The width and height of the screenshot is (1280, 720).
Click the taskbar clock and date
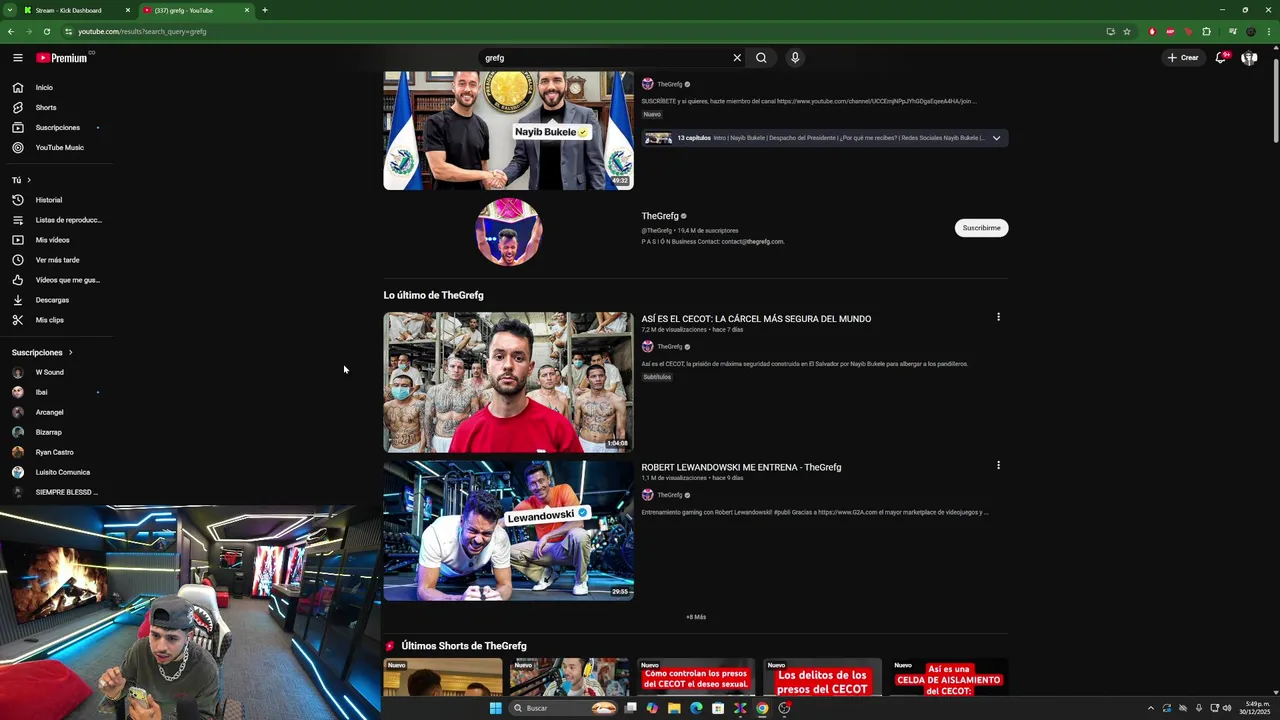(1257, 708)
